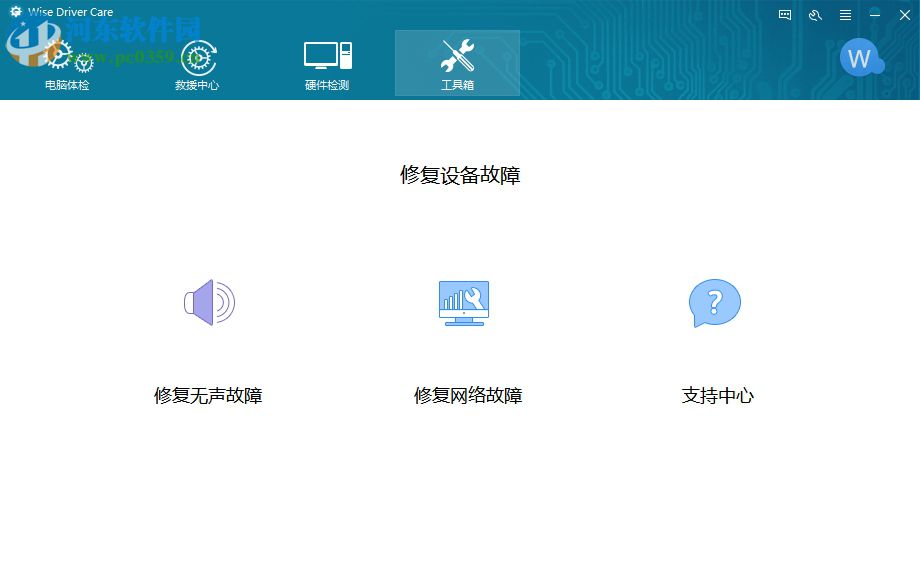This screenshot has width=920, height=580.
Task: Click the 修复网络故障 text label
Action: [467, 395]
